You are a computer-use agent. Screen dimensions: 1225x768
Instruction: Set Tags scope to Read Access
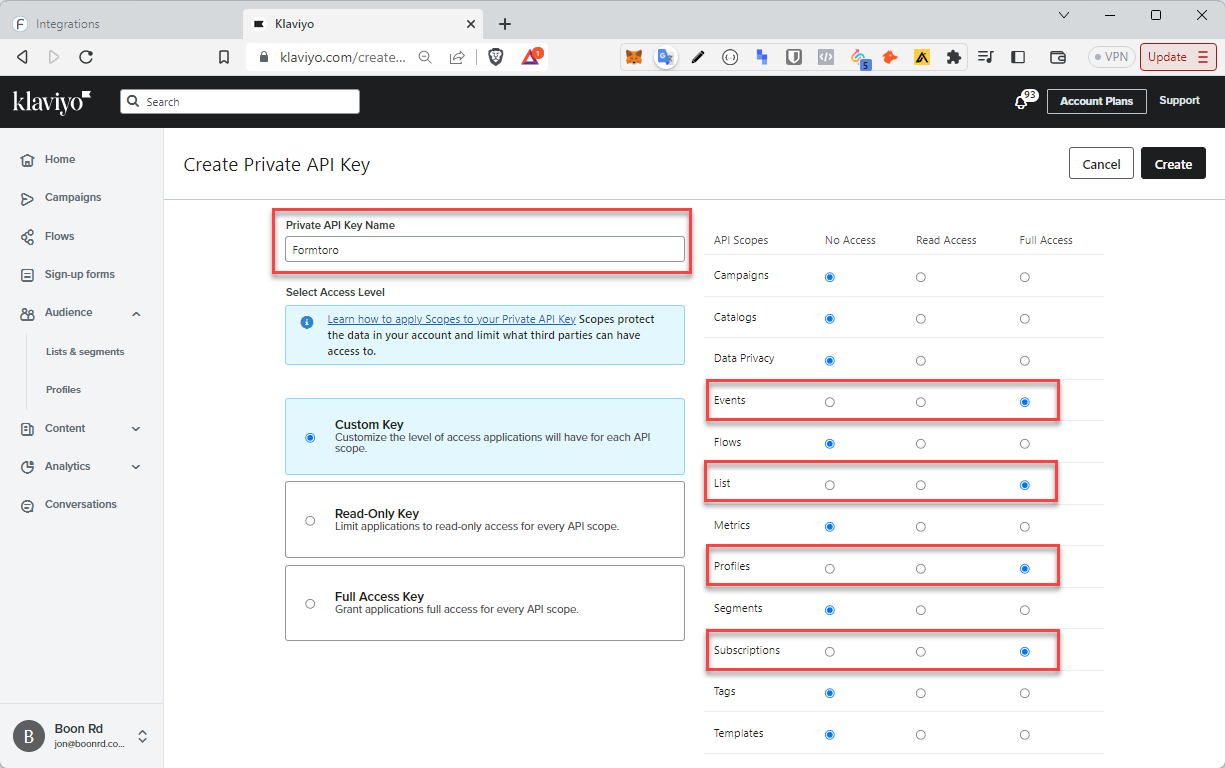point(920,693)
